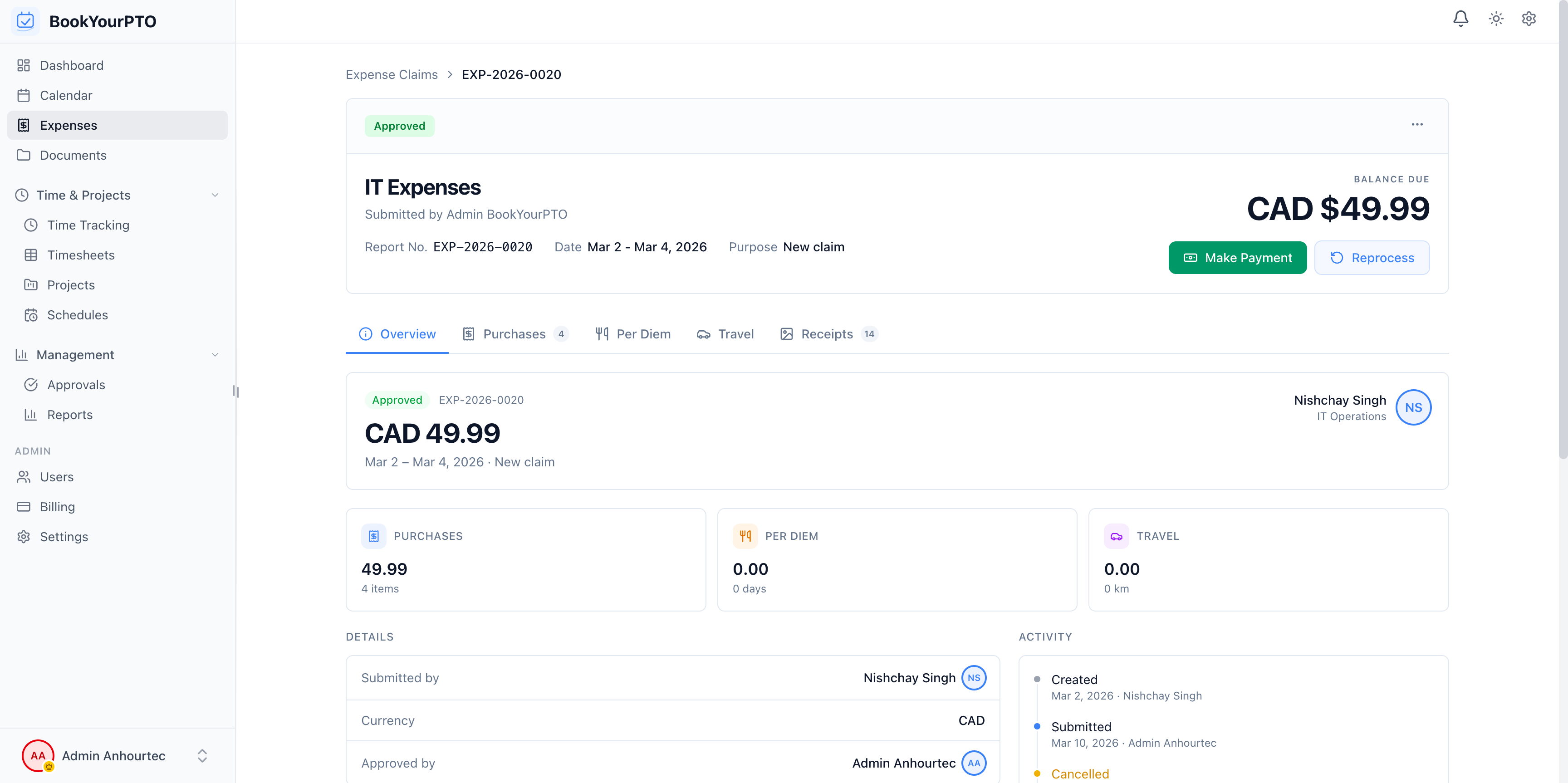The height and width of the screenshot is (783, 1568).
Task: Open the Per Diem tab
Action: coord(633,333)
